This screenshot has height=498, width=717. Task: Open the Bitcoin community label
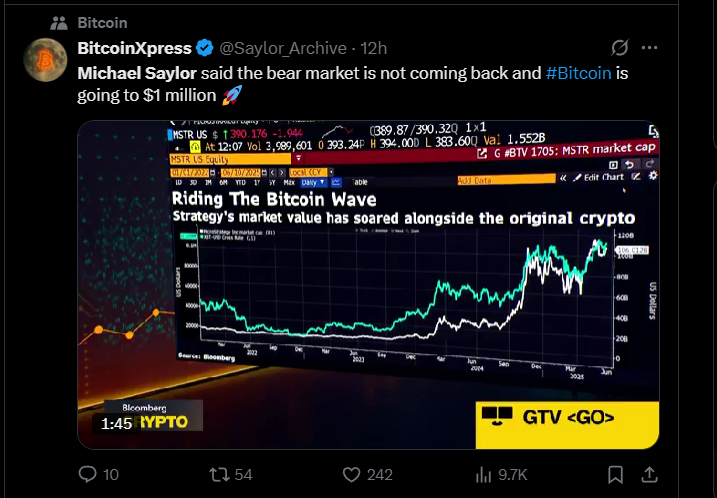click(x=102, y=23)
